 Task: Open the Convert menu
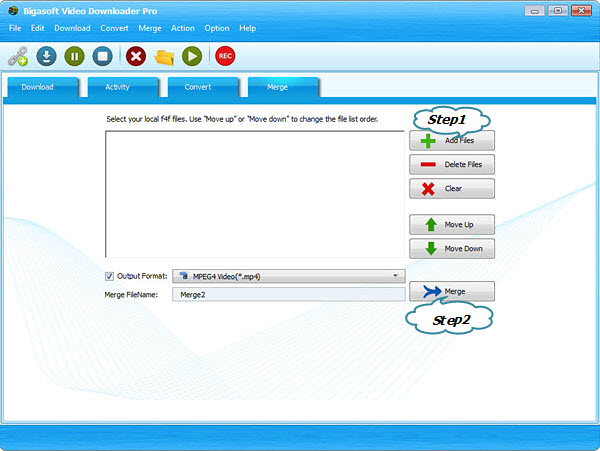point(114,28)
